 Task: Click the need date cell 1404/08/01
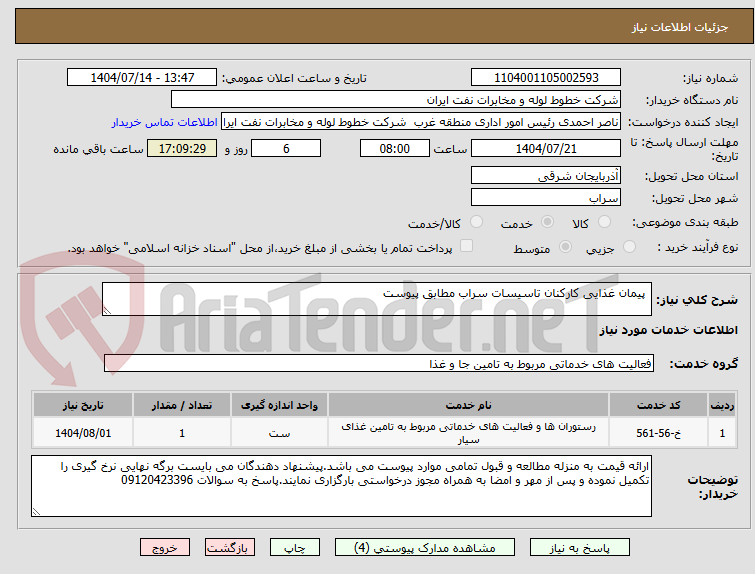pyautogui.click(x=83, y=433)
